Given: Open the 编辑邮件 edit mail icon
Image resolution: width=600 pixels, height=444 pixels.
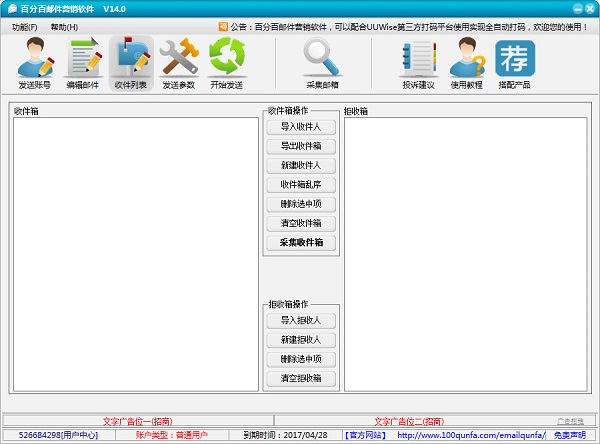Looking at the screenshot, I should (x=83, y=63).
